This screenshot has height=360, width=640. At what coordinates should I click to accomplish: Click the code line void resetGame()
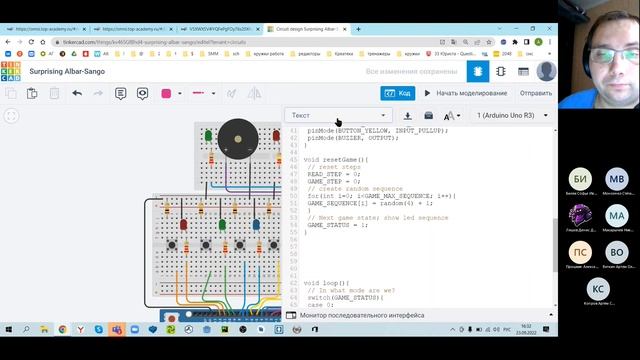pos(336,160)
